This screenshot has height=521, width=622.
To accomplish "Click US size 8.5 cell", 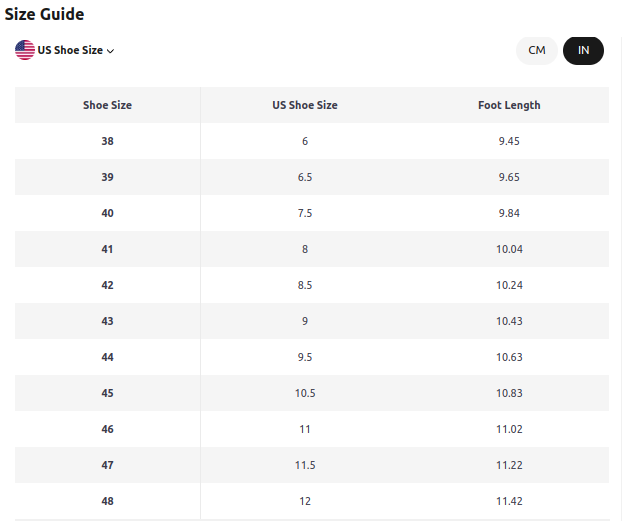I will 305,285.
